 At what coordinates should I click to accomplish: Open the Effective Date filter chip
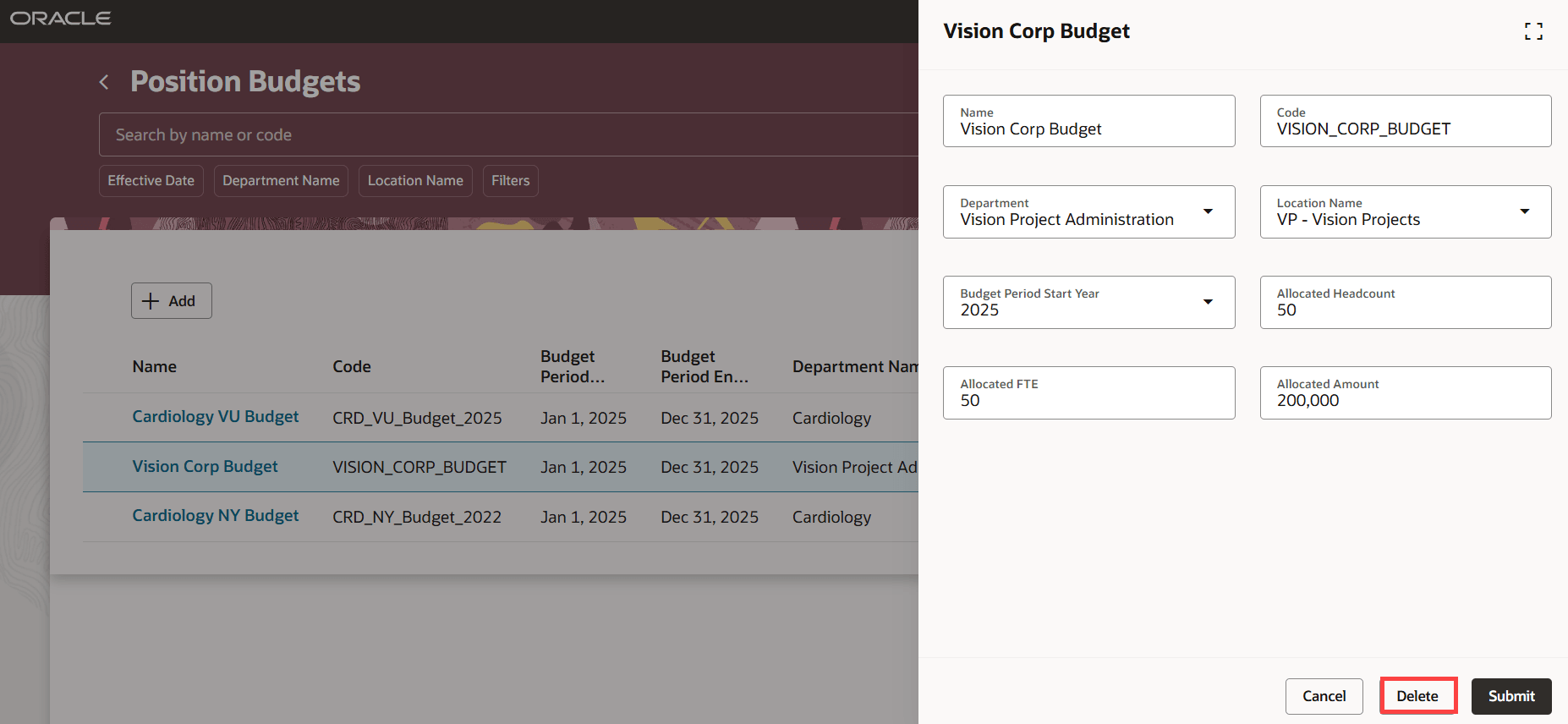click(151, 181)
